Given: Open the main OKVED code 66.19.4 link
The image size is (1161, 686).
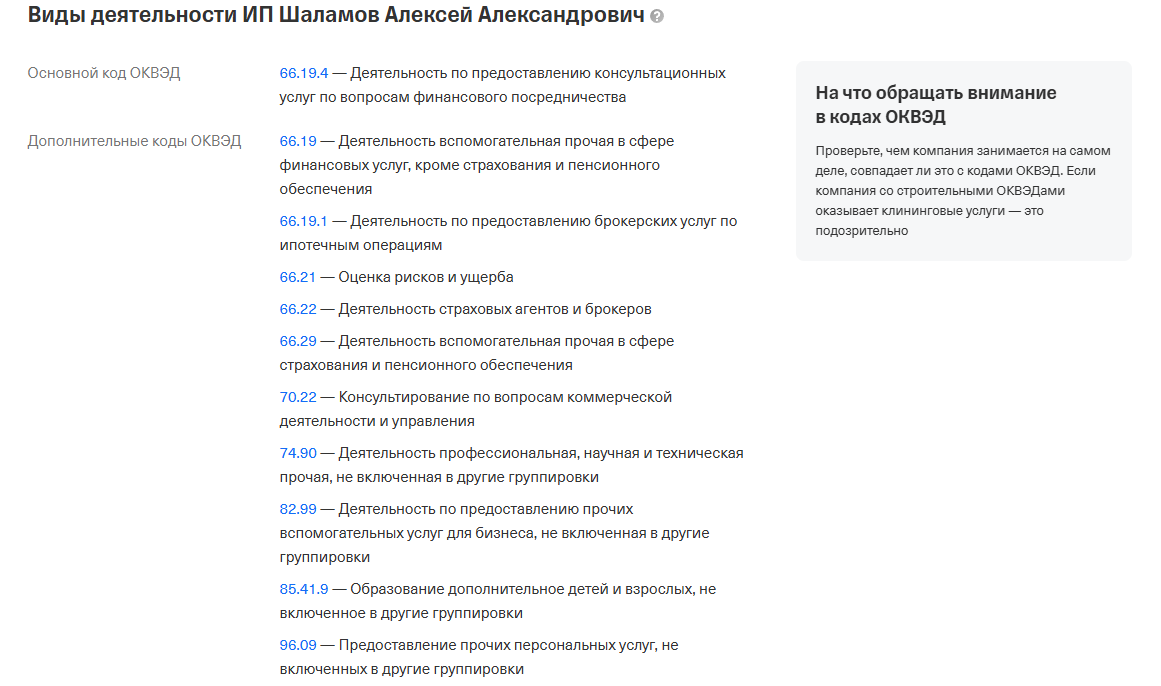Looking at the screenshot, I should [304, 73].
